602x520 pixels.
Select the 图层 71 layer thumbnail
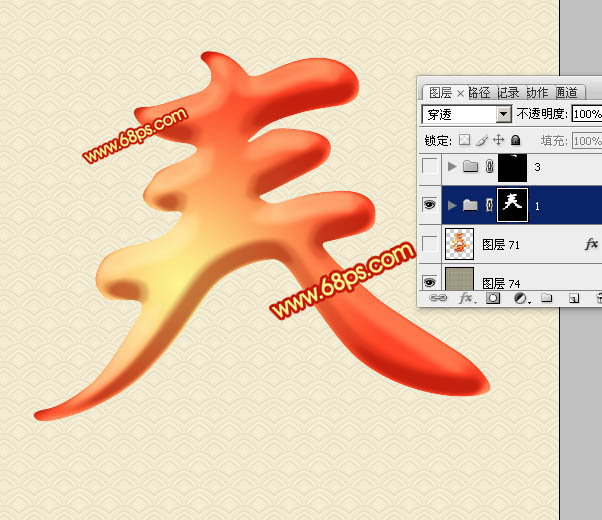tap(459, 244)
